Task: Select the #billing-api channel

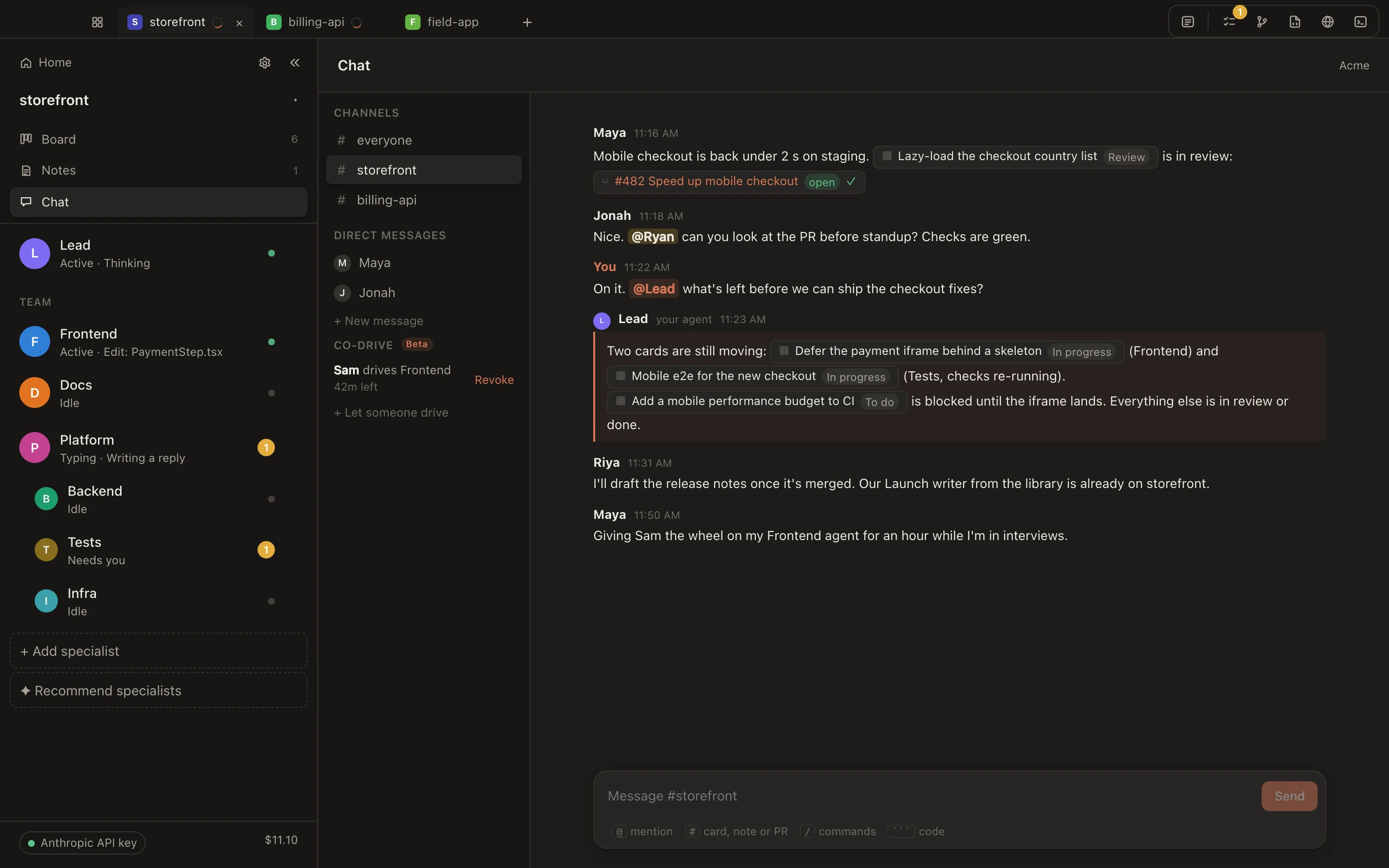Action: (423, 200)
